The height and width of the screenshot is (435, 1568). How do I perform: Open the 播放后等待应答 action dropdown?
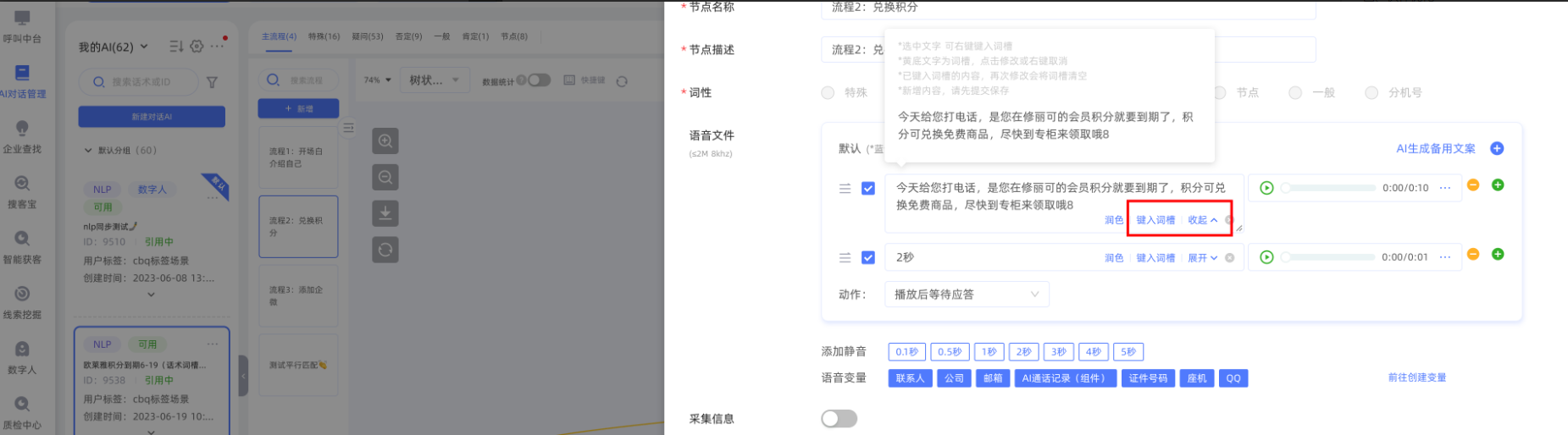click(966, 295)
